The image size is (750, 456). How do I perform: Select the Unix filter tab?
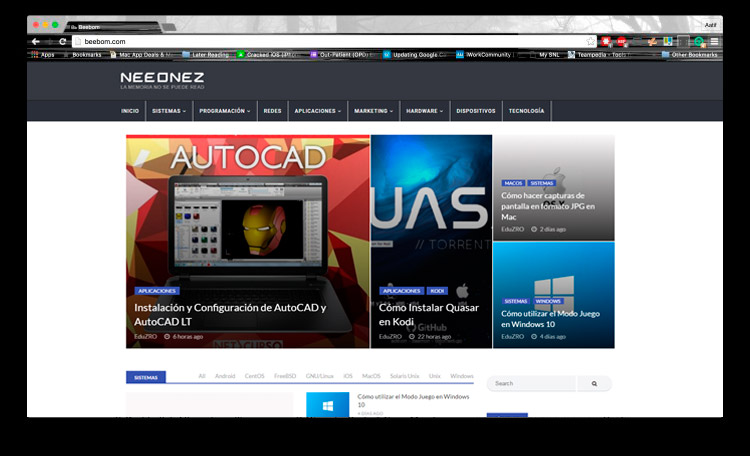point(434,376)
